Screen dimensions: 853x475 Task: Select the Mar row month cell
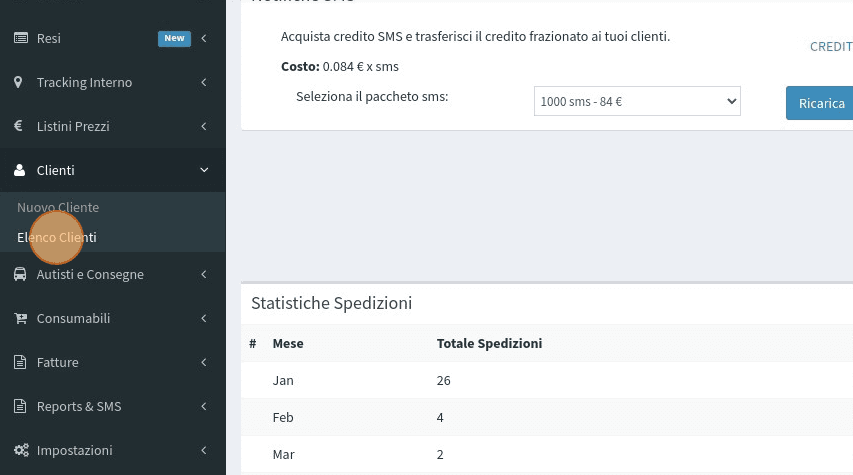coord(283,454)
